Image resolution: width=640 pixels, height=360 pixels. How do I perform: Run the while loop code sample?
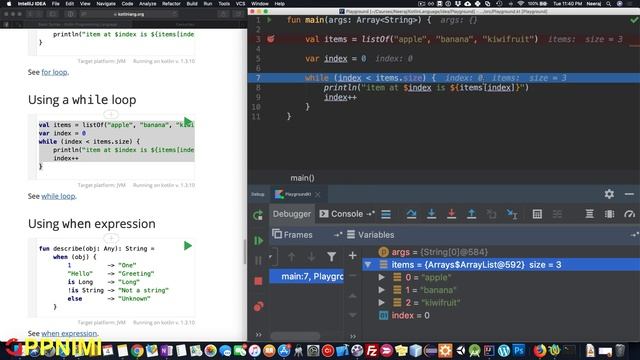pos(188,122)
